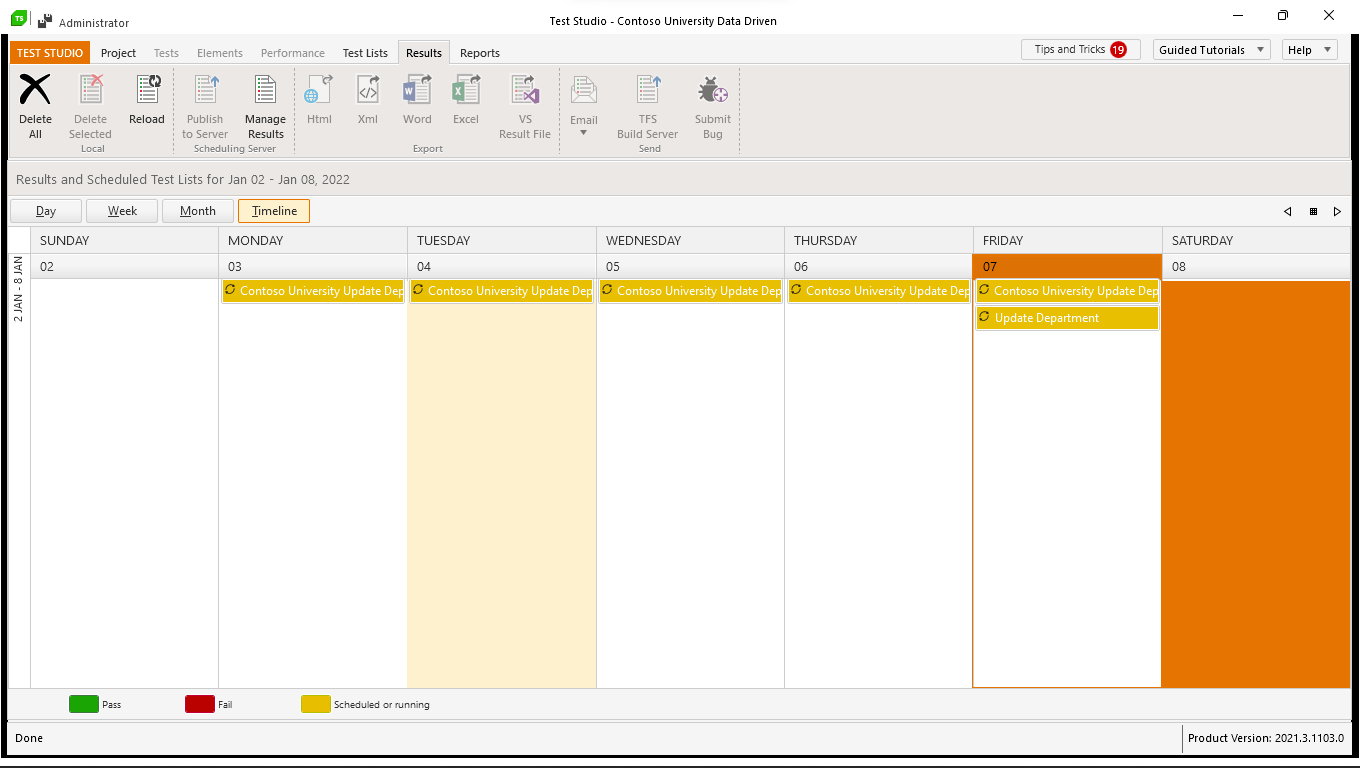Select the SATURDAY column header

click(x=1256, y=240)
